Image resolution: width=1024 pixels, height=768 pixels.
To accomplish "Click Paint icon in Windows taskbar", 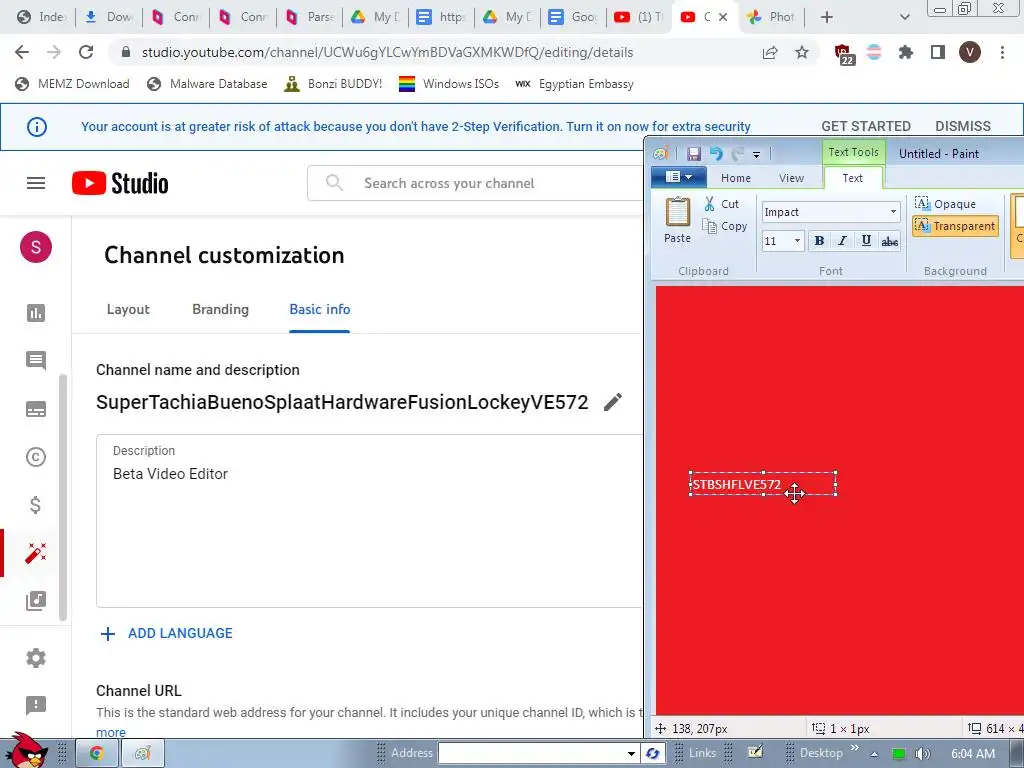I will coord(143,754).
